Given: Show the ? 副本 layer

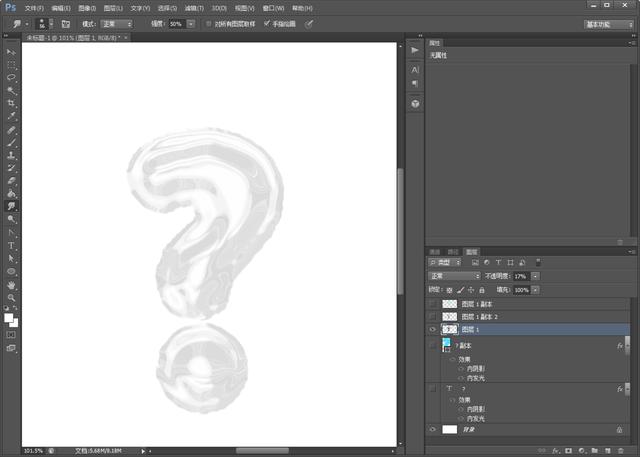Looking at the screenshot, I should [x=433, y=345].
